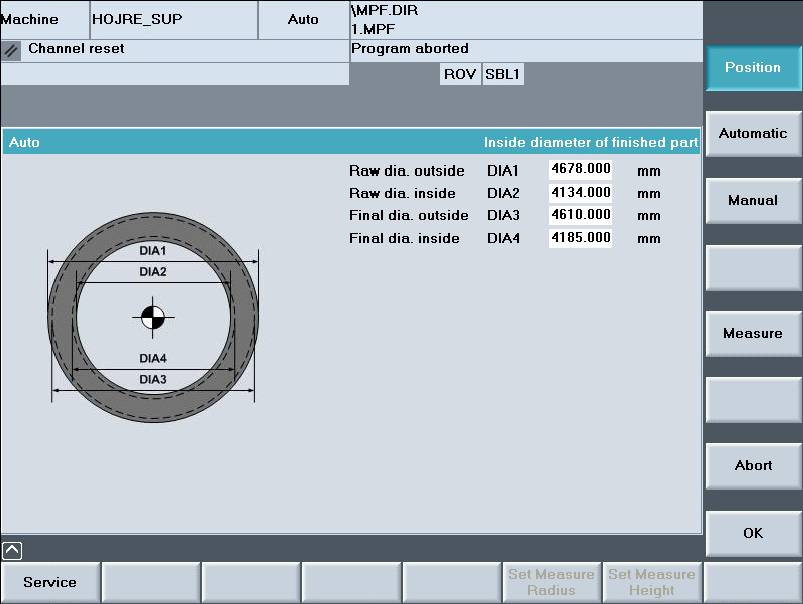
Task: Click the channel reset status icon
Action: [12, 49]
